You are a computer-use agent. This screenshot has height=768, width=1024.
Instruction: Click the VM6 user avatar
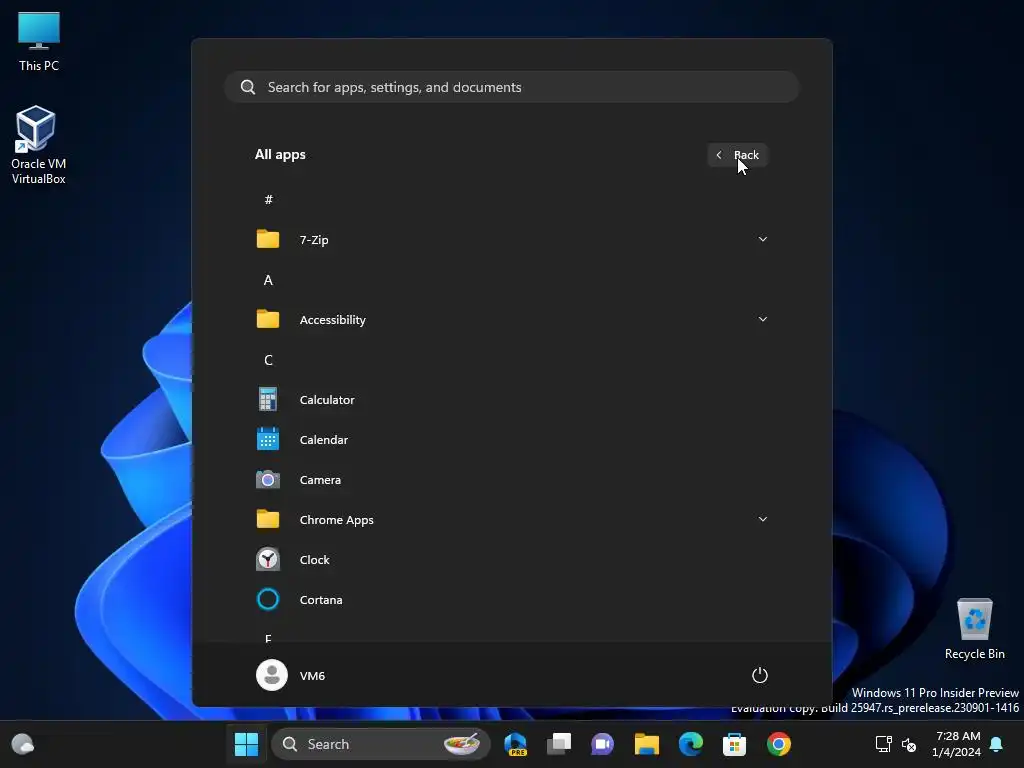coord(272,675)
